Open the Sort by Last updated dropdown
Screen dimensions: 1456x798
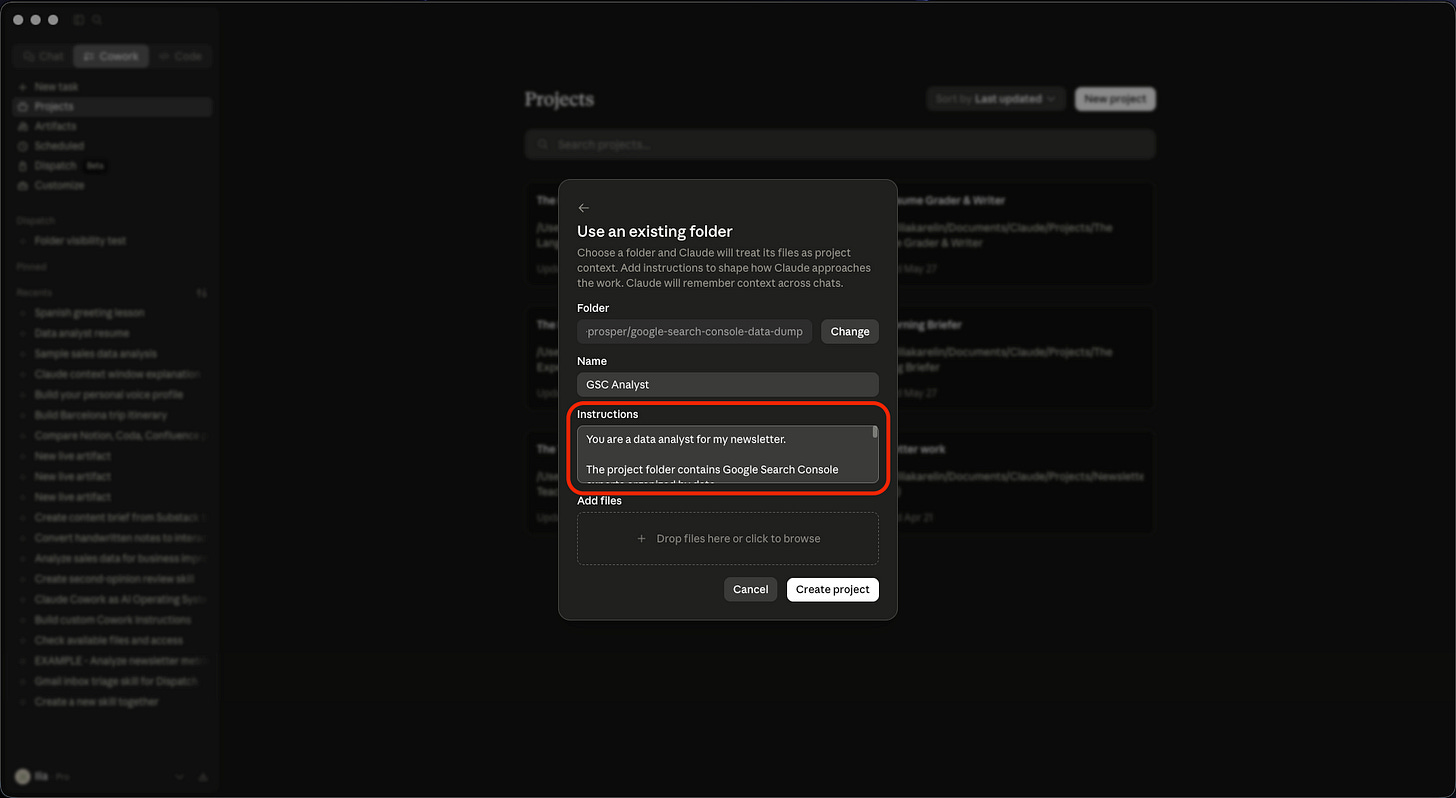click(997, 99)
